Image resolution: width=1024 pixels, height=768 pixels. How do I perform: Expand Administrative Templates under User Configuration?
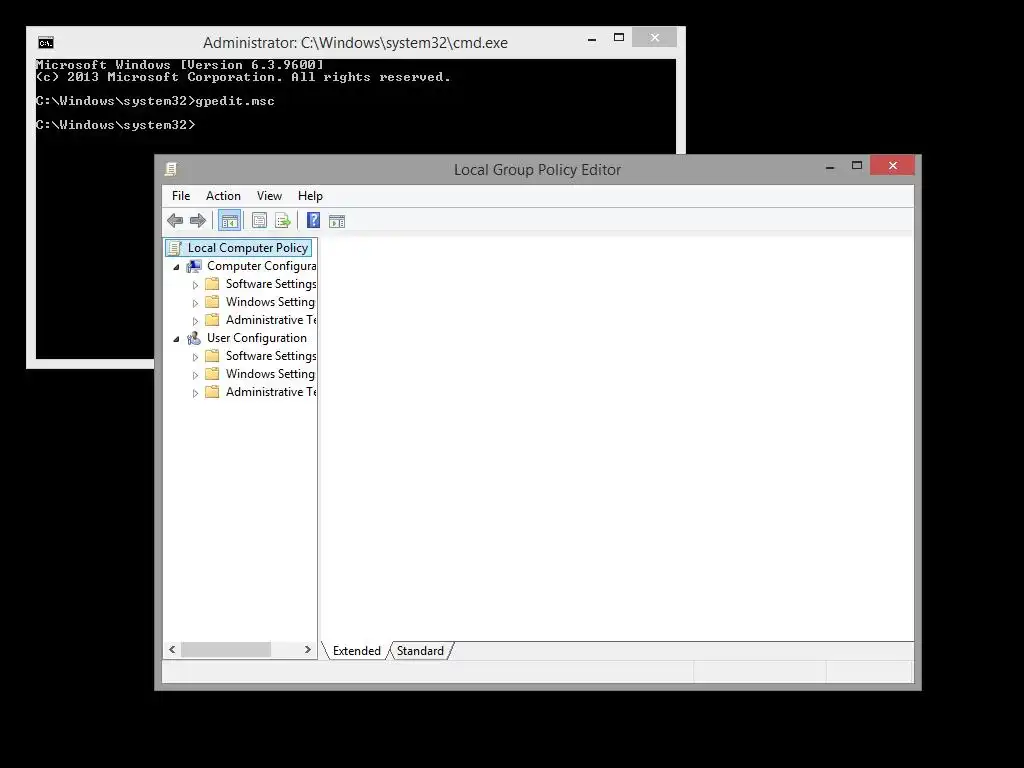[x=195, y=392]
